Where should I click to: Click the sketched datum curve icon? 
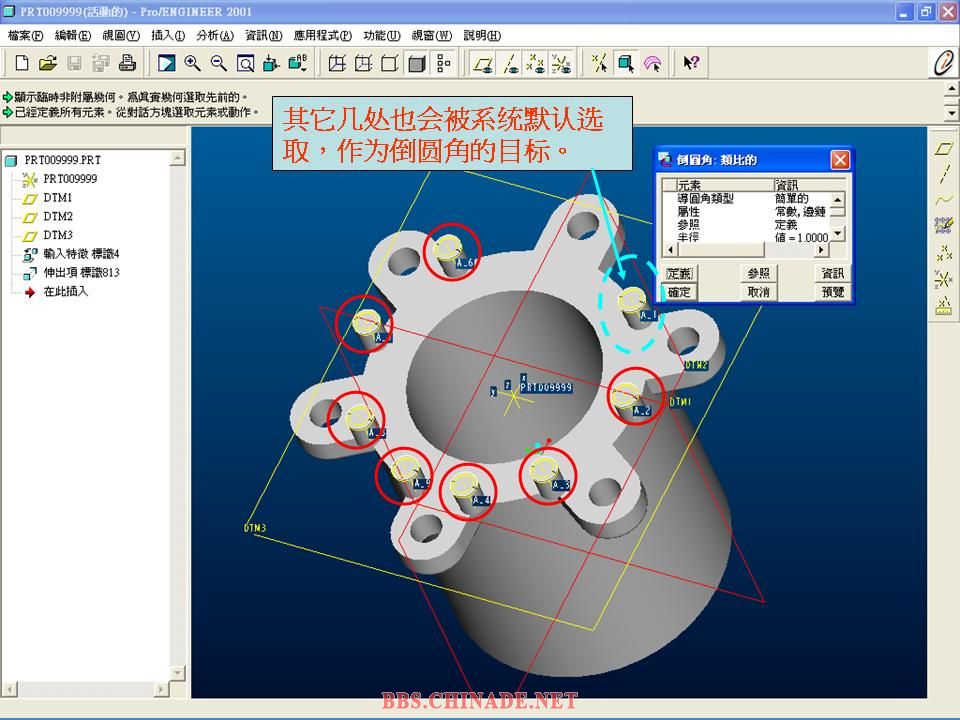(943, 225)
